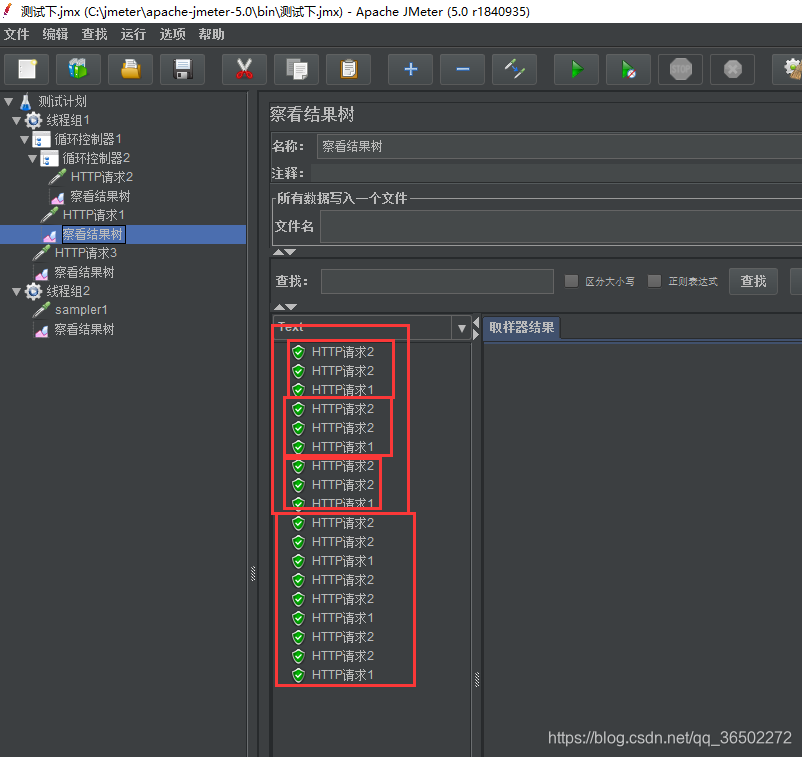Select 察看结果树 under HTTP请求2
This screenshot has width=802, height=757.
100,196
